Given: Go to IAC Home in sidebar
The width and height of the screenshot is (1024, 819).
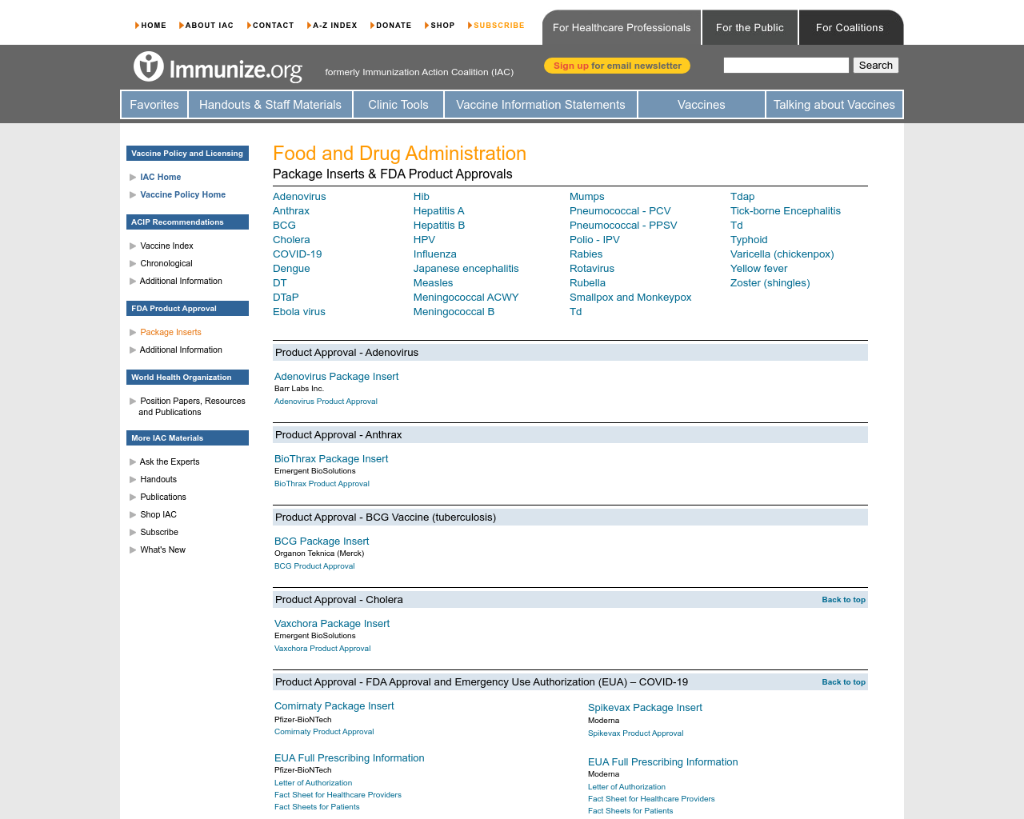Looking at the screenshot, I should [x=160, y=177].
